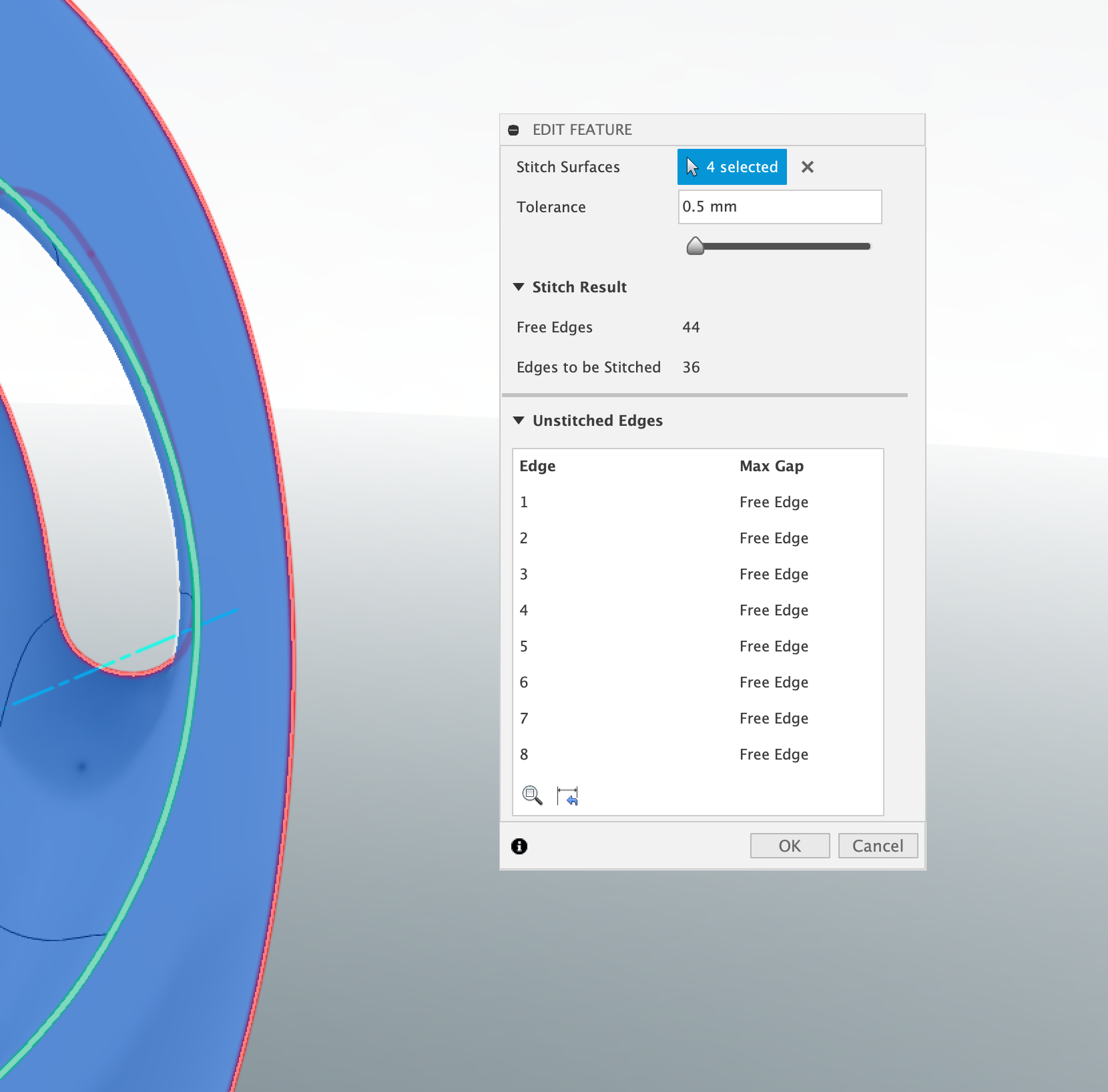This screenshot has width=1108, height=1092.
Task: Collapse the Unstitched Edges section
Action: click(x=520, y=421)
